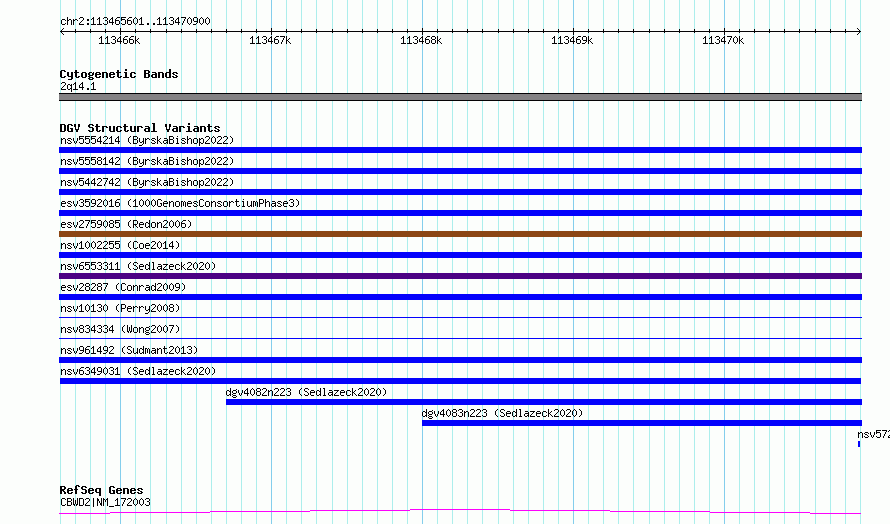This screenshot has height=524, width=890.
Task: Open variant esv3592016 (1000GenomesConsortiumPhase3) label
Action: pyautogui.click(x=180, y=203)
